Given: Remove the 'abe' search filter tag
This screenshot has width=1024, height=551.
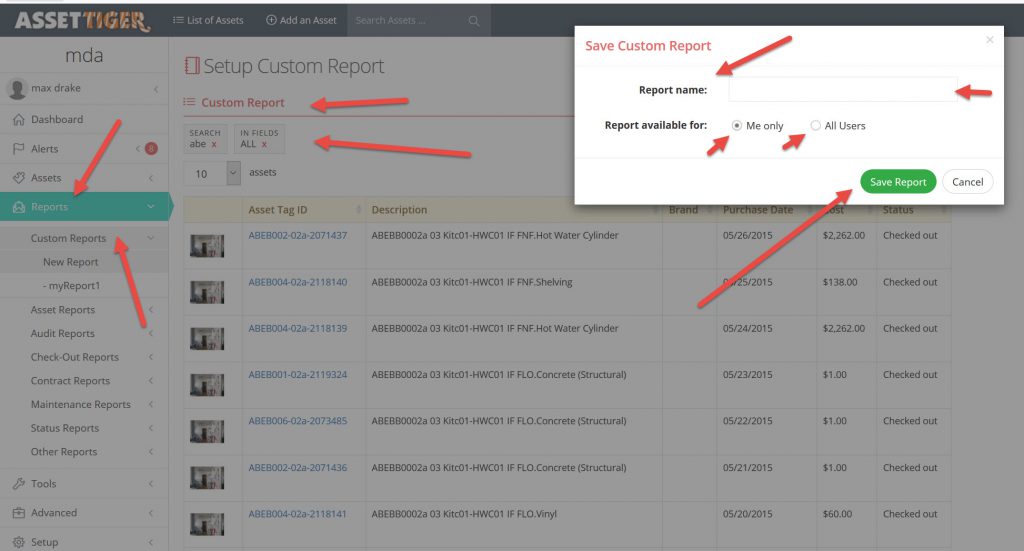Looking at the screenshot, I should [214, 145].
